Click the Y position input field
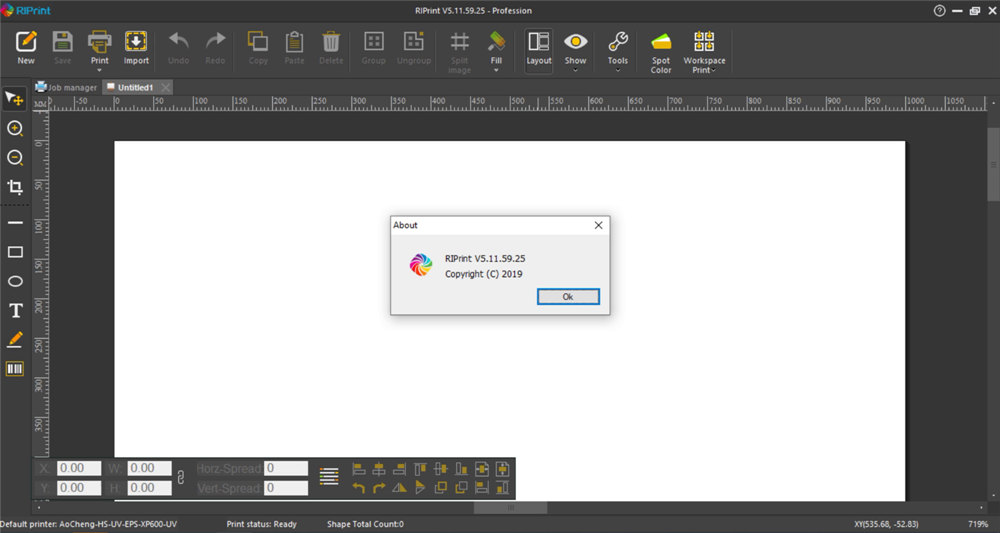Viewport: 1000px width, 533px height. 79,488
